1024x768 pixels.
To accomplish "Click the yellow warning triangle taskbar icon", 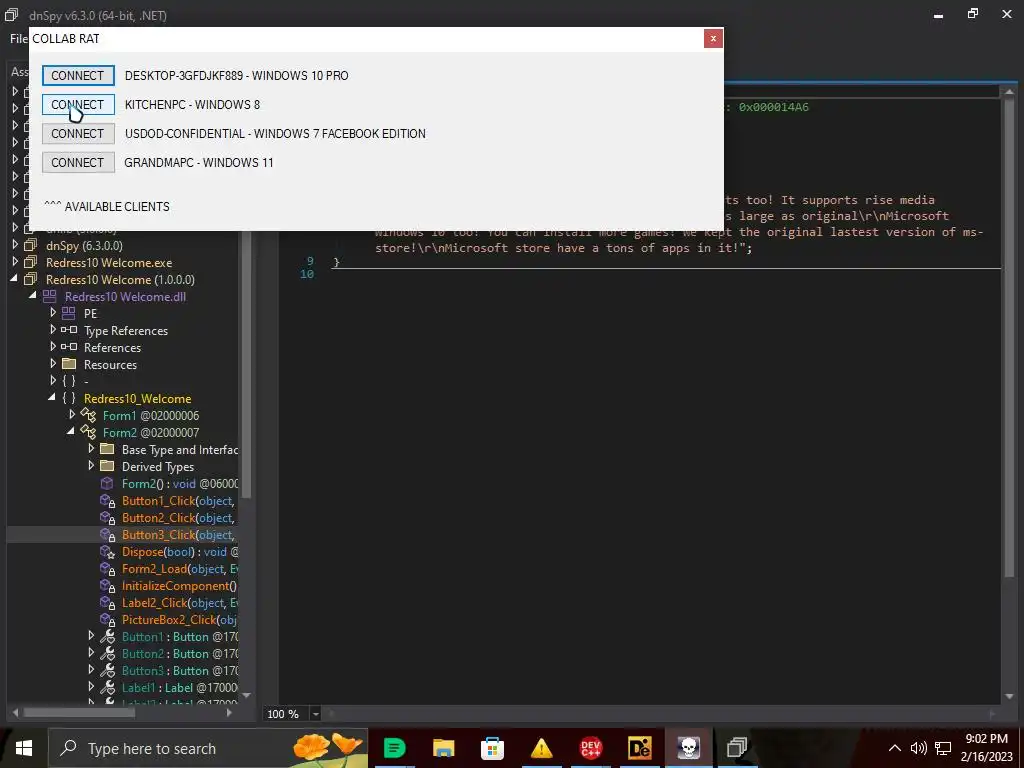I will pos(541,748).
